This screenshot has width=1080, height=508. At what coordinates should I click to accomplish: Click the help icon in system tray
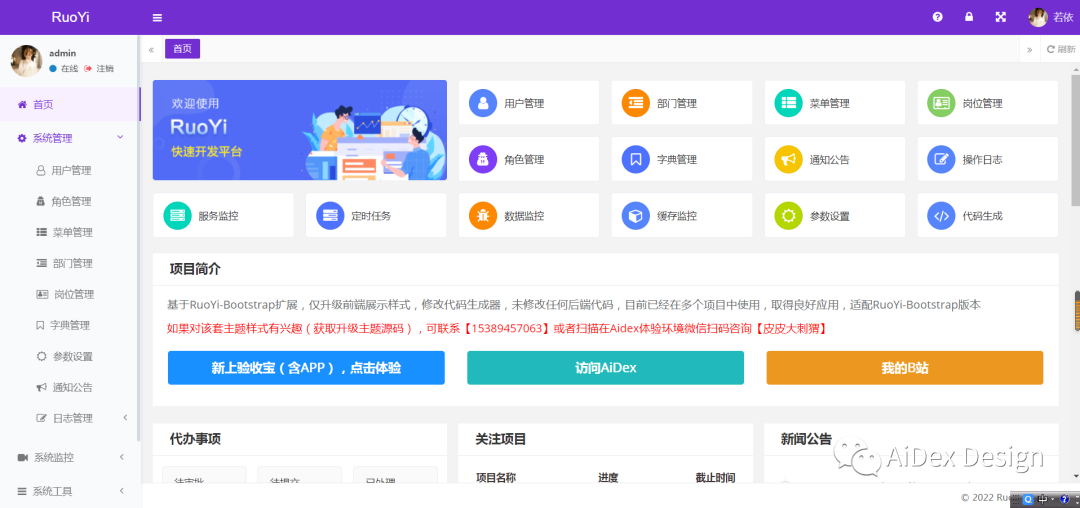(1064, 499)
